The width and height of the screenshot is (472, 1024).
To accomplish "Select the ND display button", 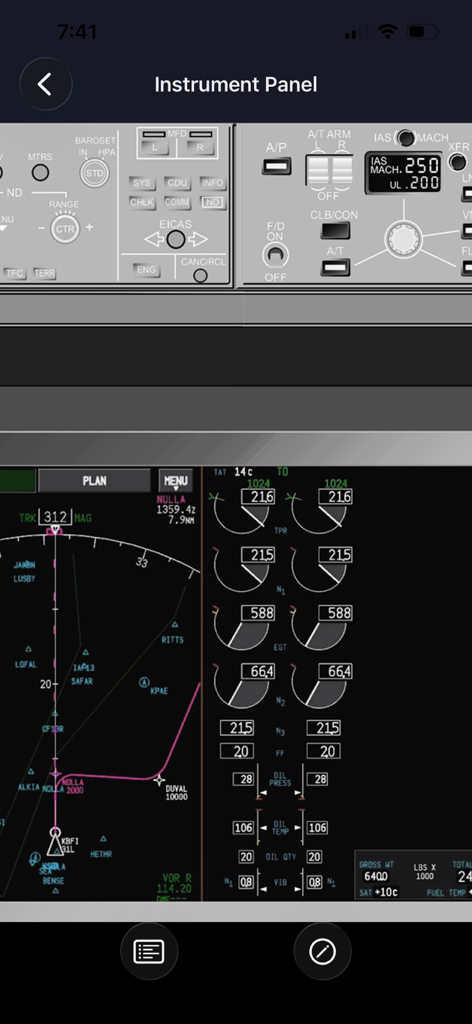I will coord(212,202).
